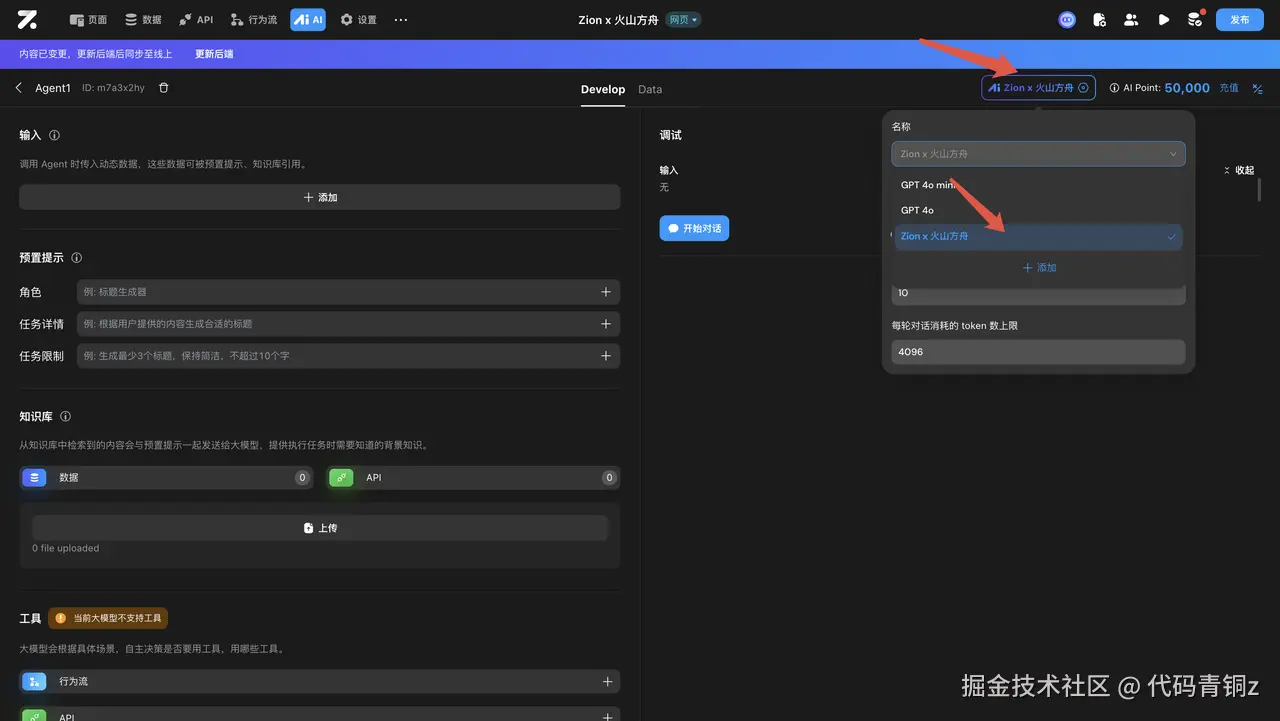Select GPT 4o from model list
This screenshot has height=721, width=1280.
[1038, 210]
